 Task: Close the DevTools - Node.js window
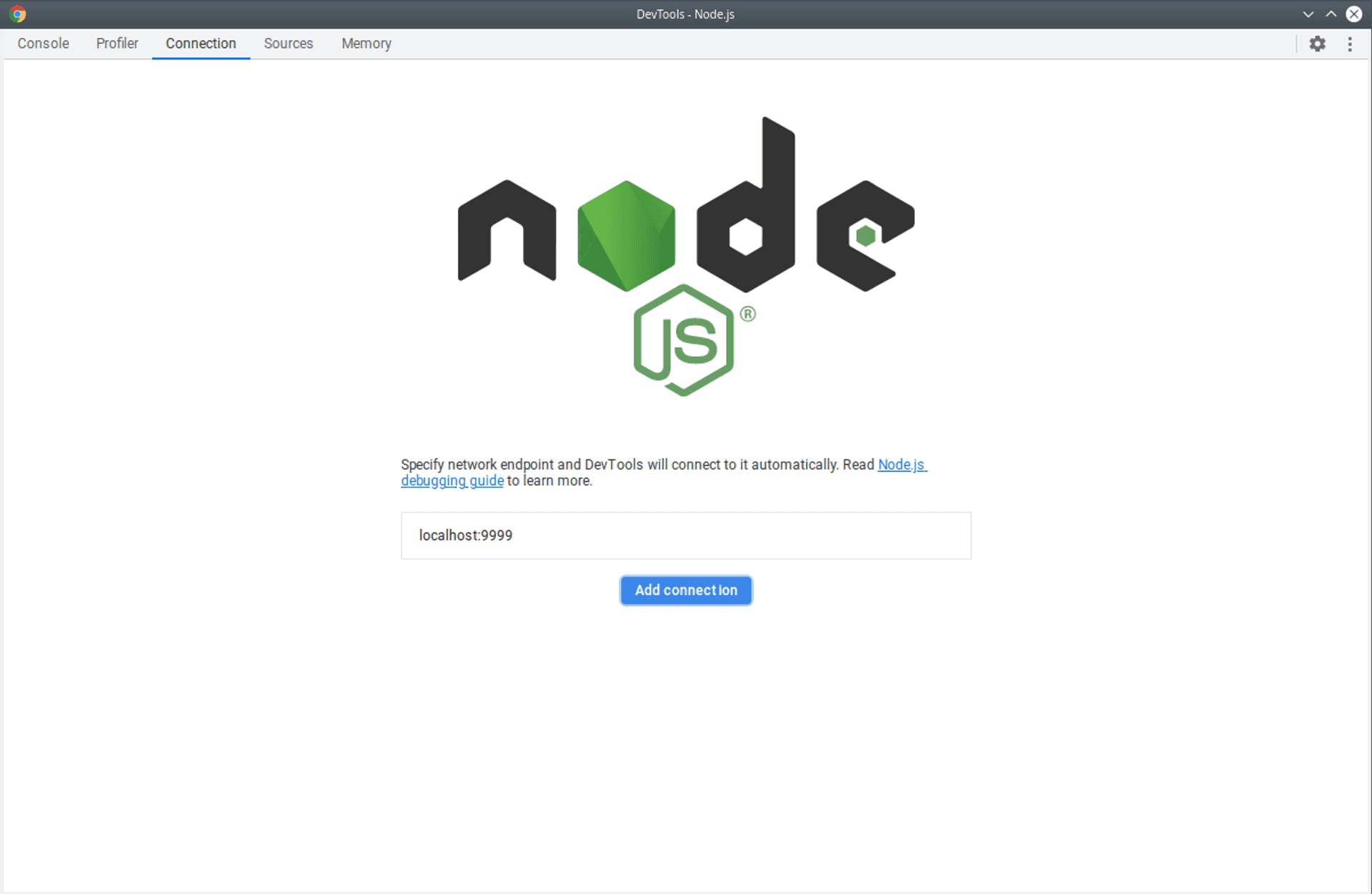coord(1354,14)
